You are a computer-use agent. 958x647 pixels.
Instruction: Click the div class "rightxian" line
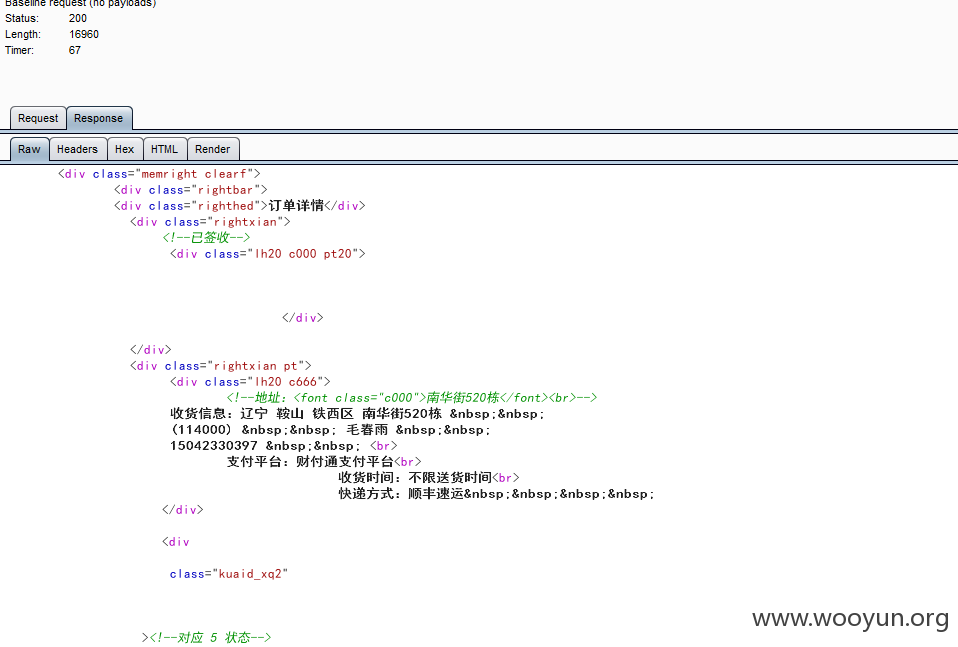(x=210, y=222)
